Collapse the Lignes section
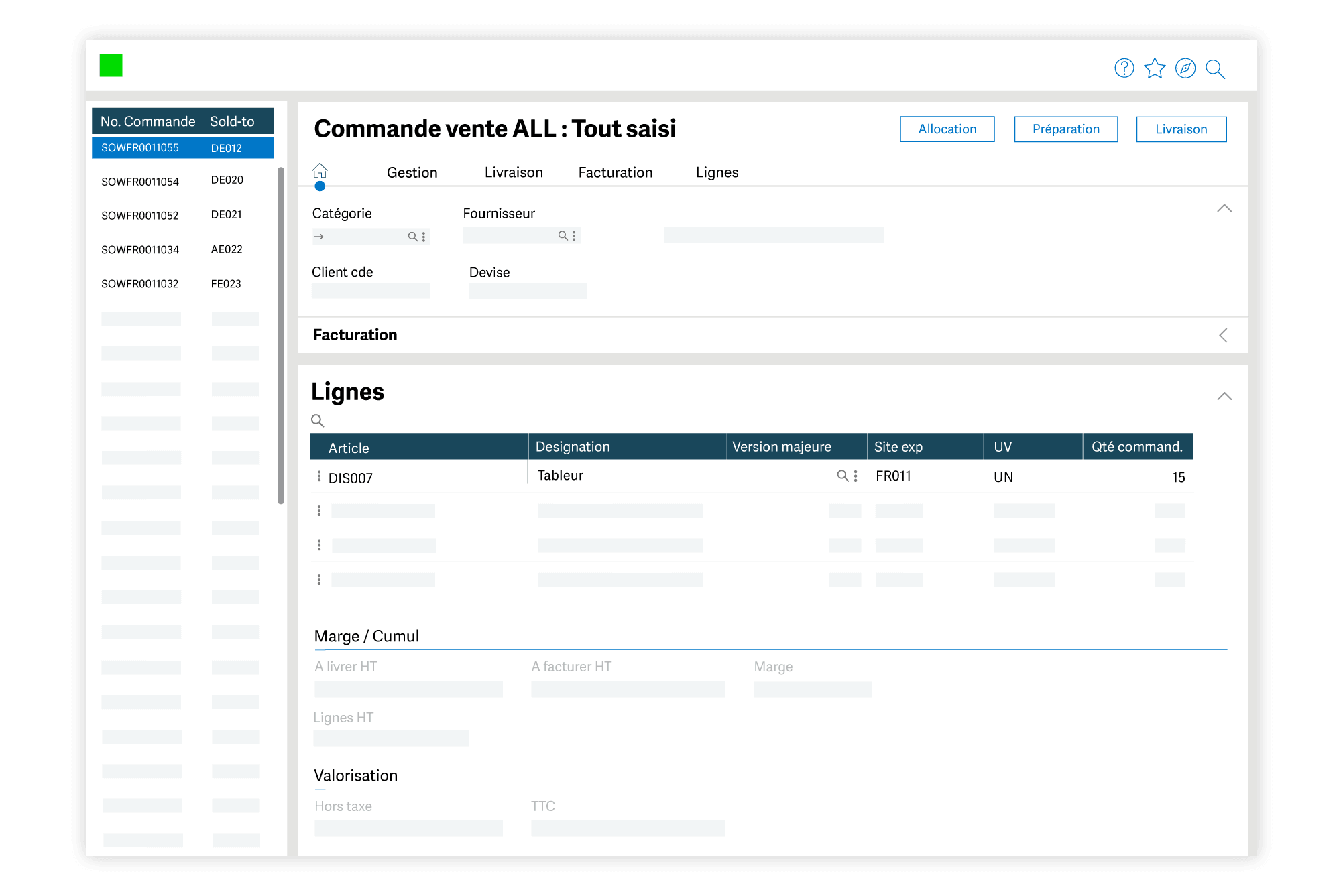This screenshot has width=1341, height=896. point(1224,397)
